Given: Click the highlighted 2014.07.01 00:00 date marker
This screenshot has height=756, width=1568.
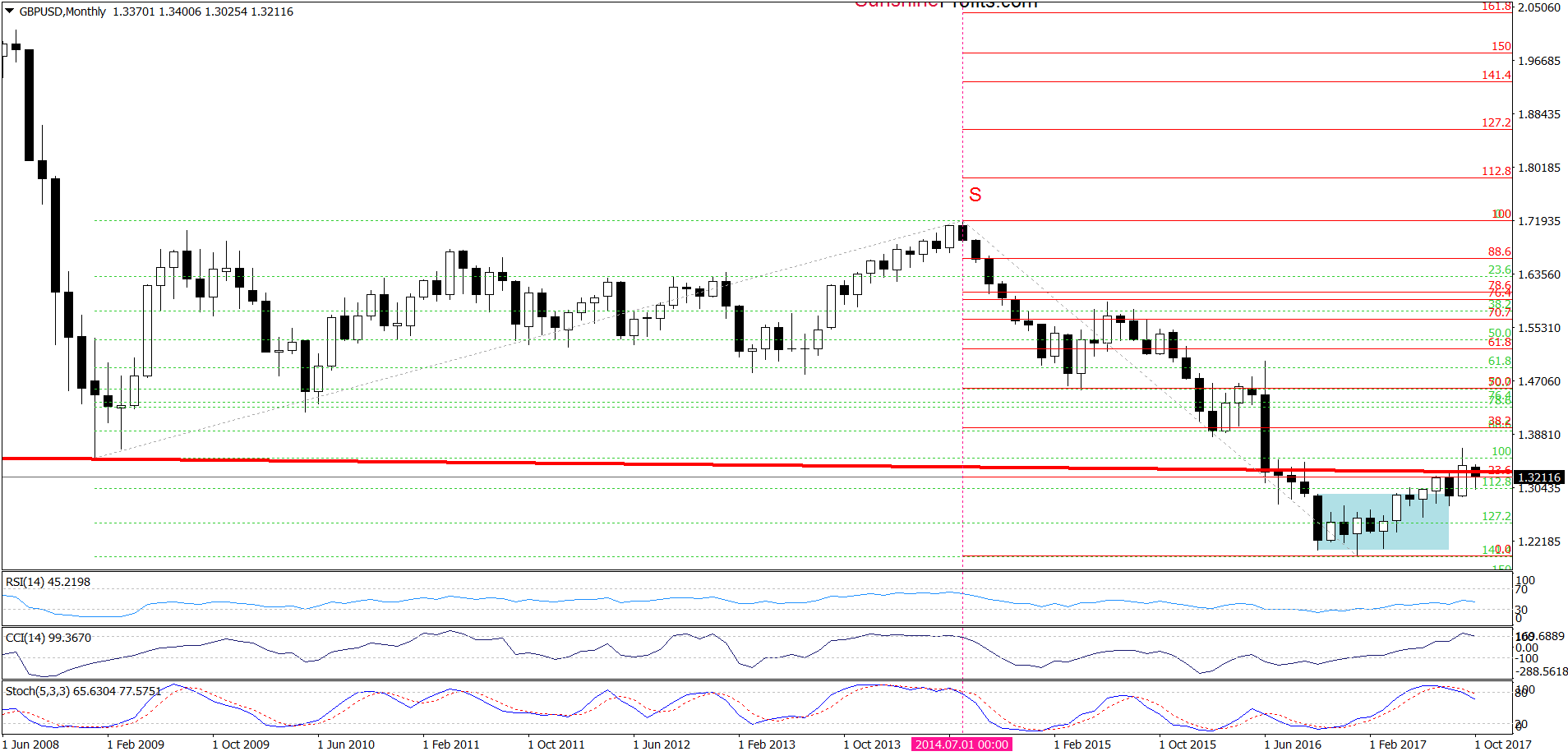Looking at the screenshot, I should [x=962, y=744].
